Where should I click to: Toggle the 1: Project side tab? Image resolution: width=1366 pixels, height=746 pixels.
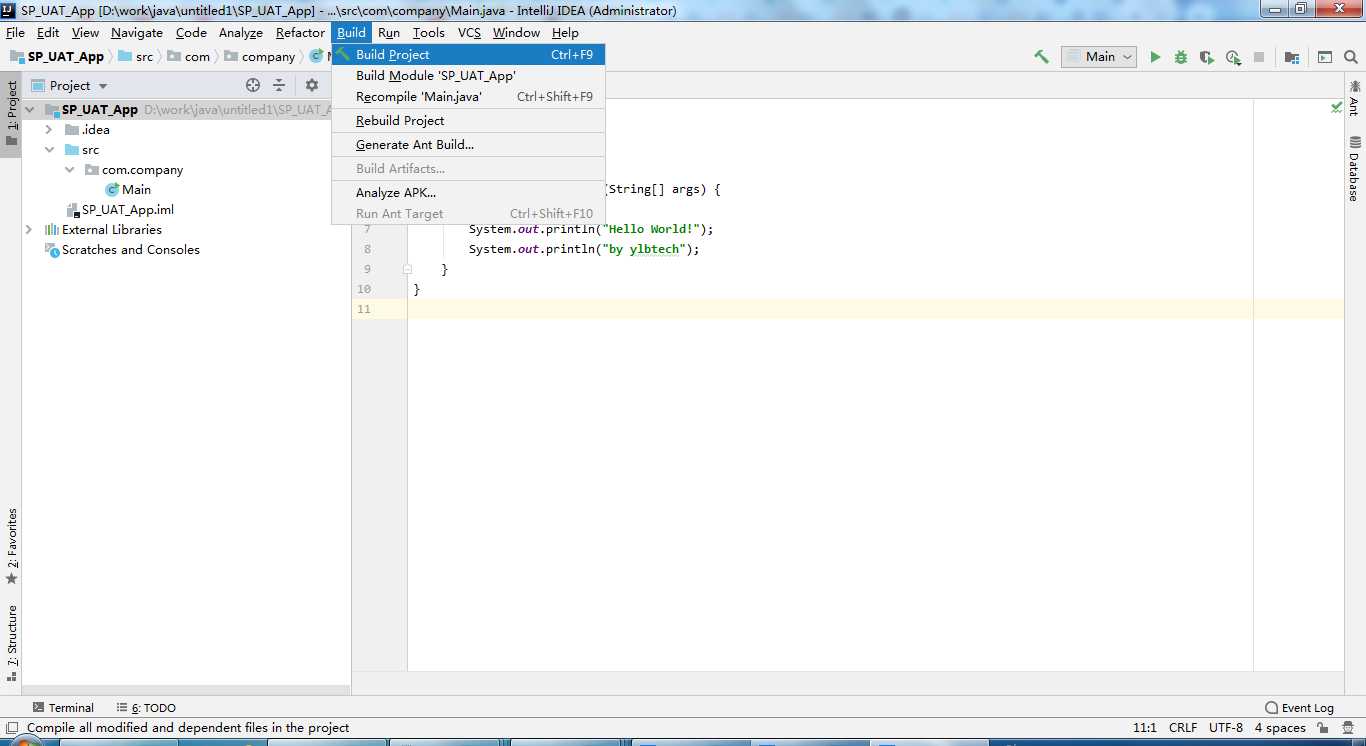click(x=11, y=113)
